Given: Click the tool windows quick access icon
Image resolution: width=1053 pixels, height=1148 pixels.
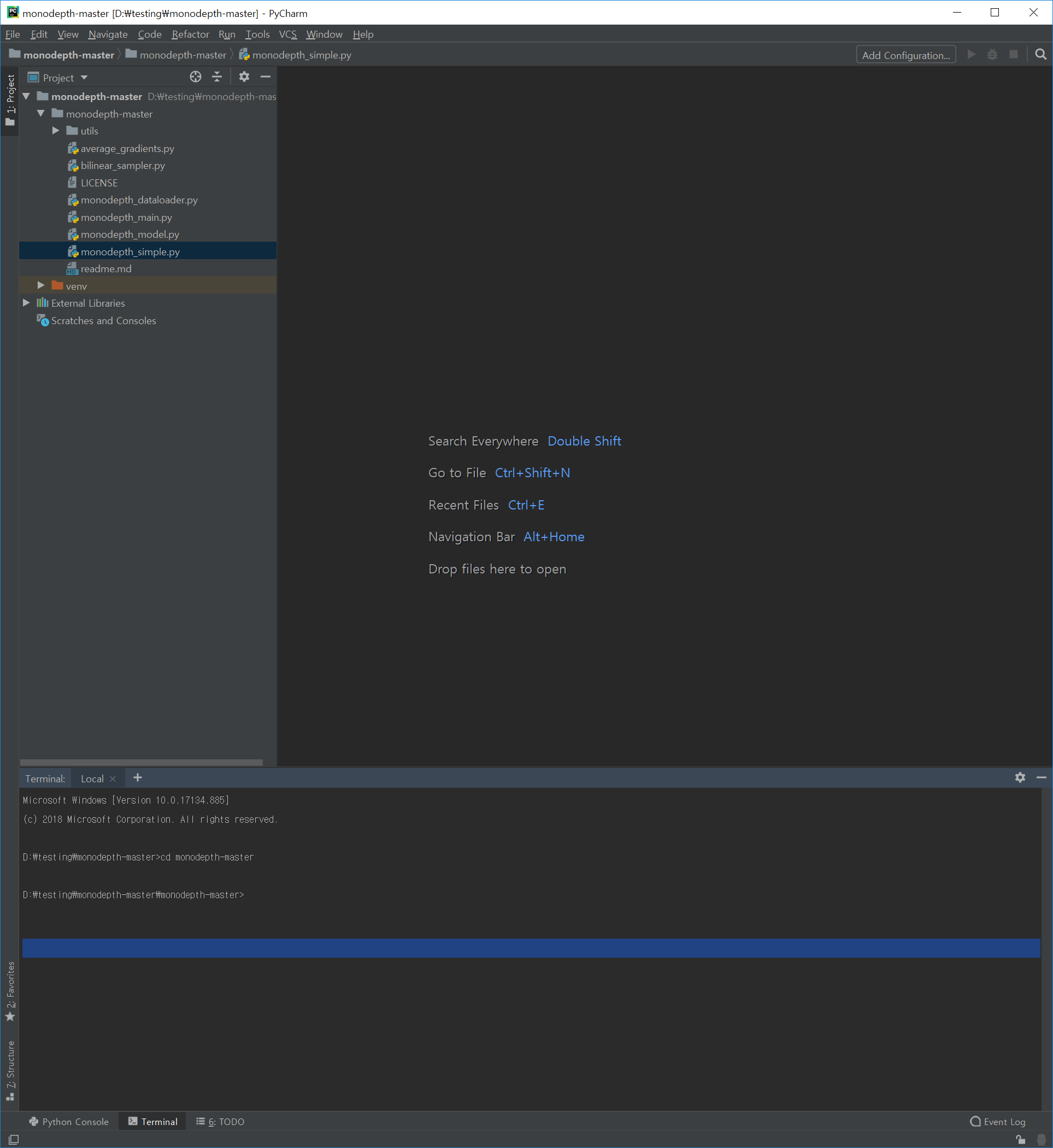Looking at the screenshot, I should point(14,1139).
